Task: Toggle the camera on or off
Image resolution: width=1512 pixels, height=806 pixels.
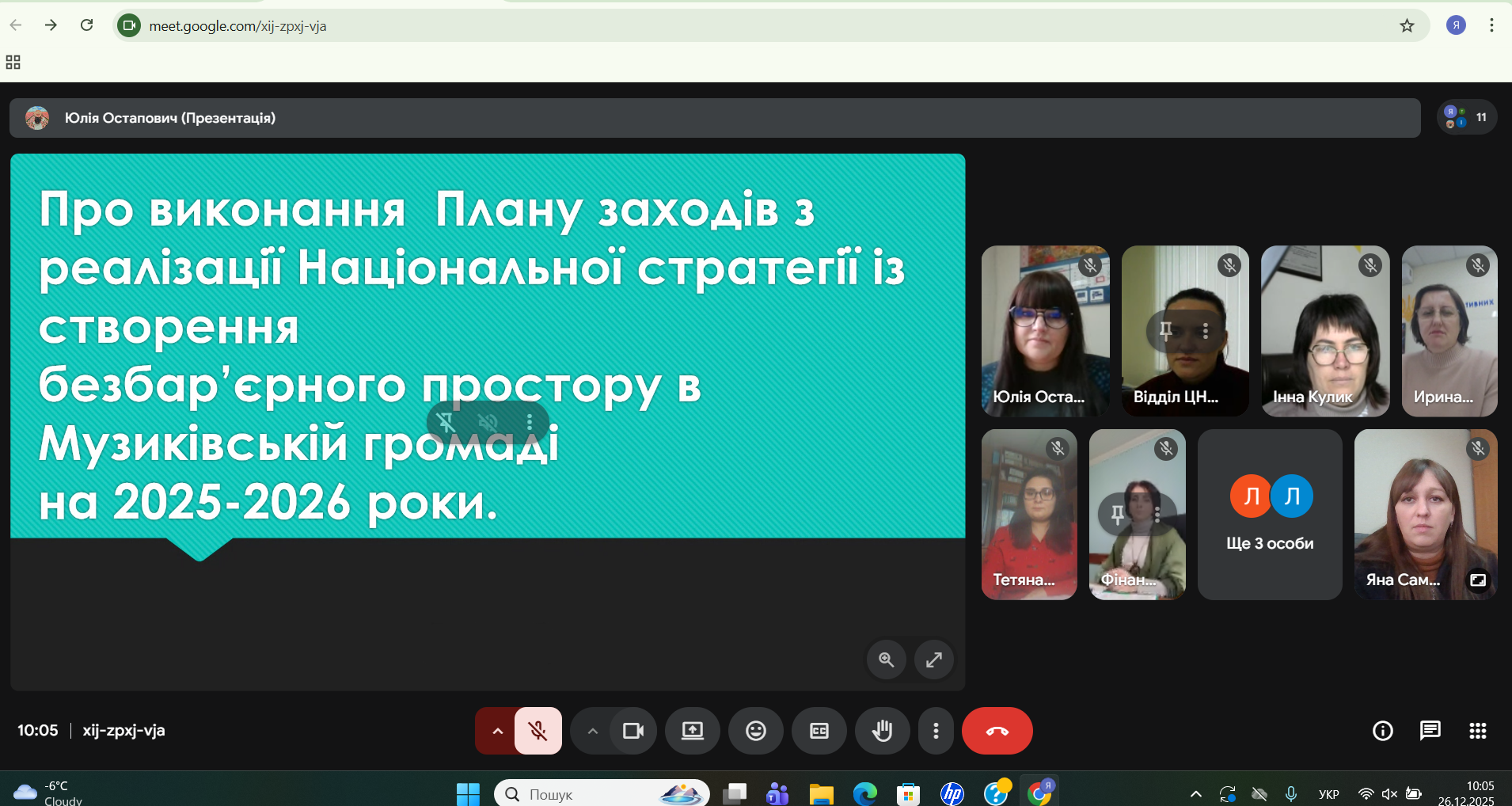Action: 633,731
